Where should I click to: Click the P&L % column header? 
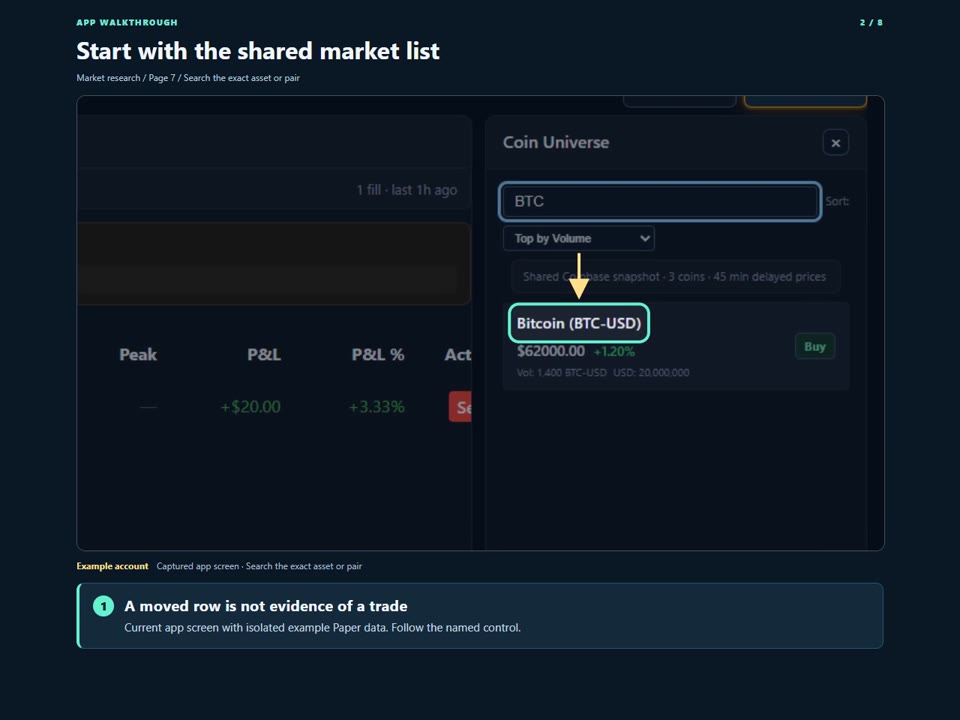tap(378, 354)
